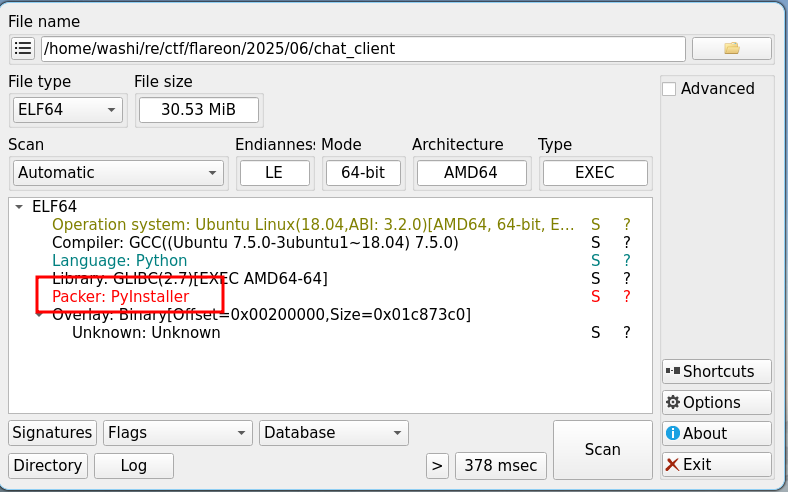Open the scan Log
Viewport: 788px width, 492px height.
pos(133,465)
